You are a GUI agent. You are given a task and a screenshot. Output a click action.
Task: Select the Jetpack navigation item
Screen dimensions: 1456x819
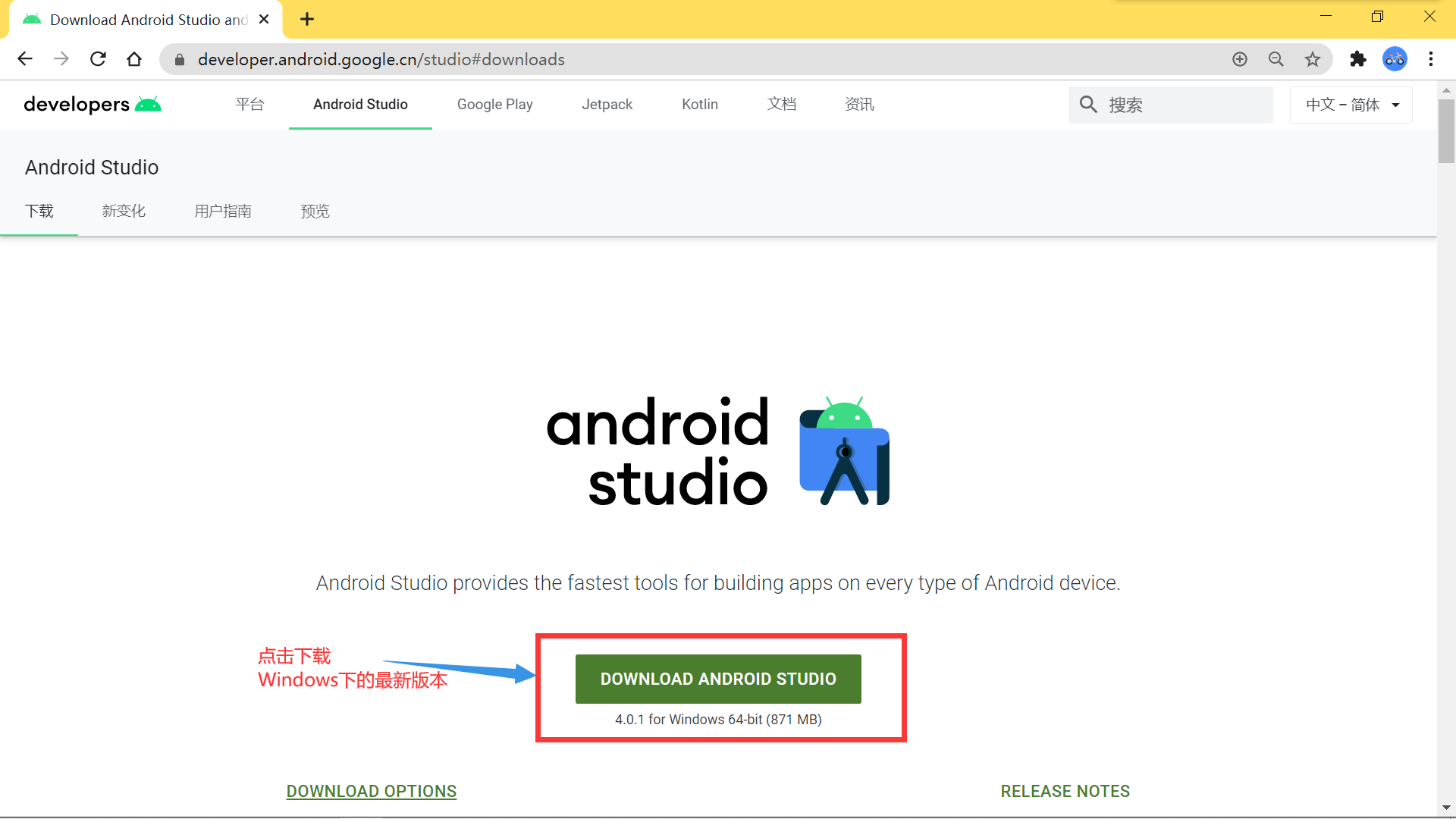tap(607, 105)
